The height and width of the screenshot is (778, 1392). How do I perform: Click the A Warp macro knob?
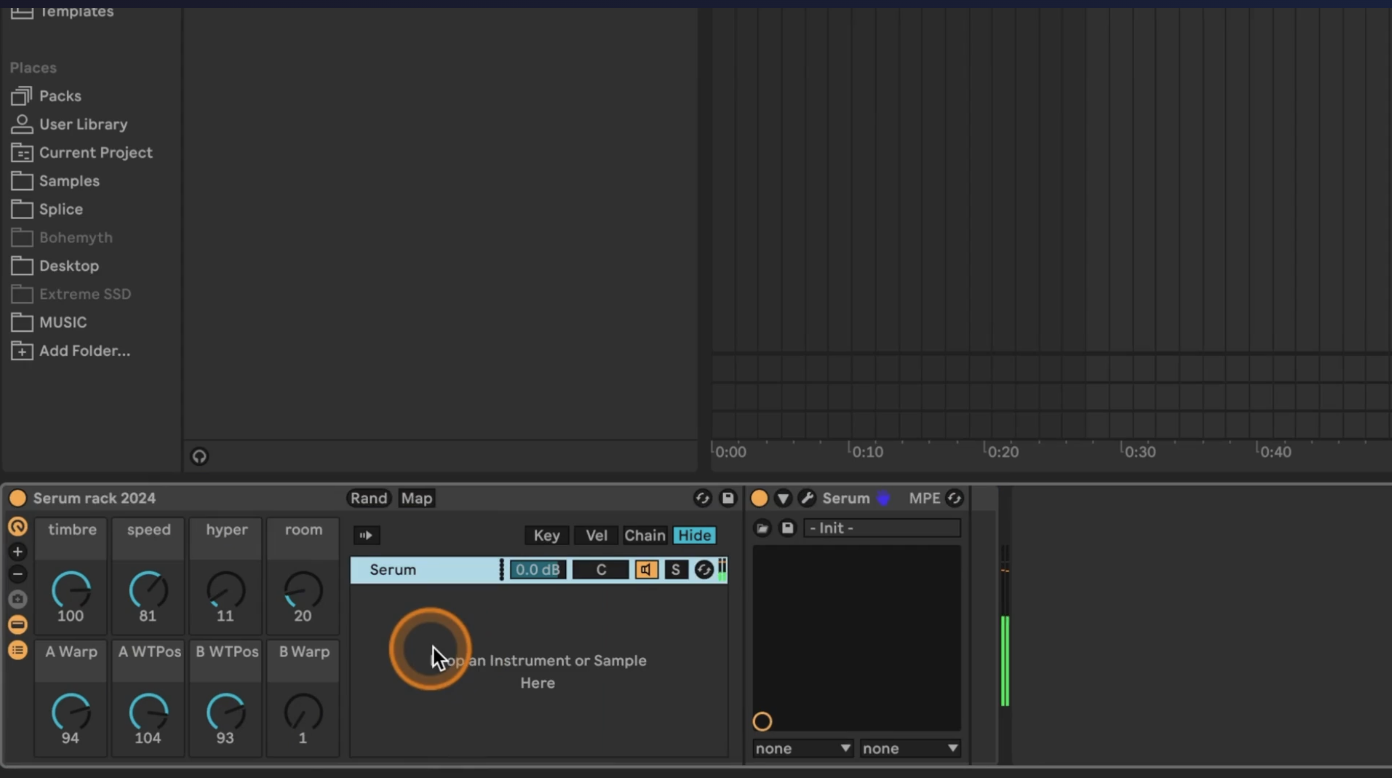coord(71,712)
